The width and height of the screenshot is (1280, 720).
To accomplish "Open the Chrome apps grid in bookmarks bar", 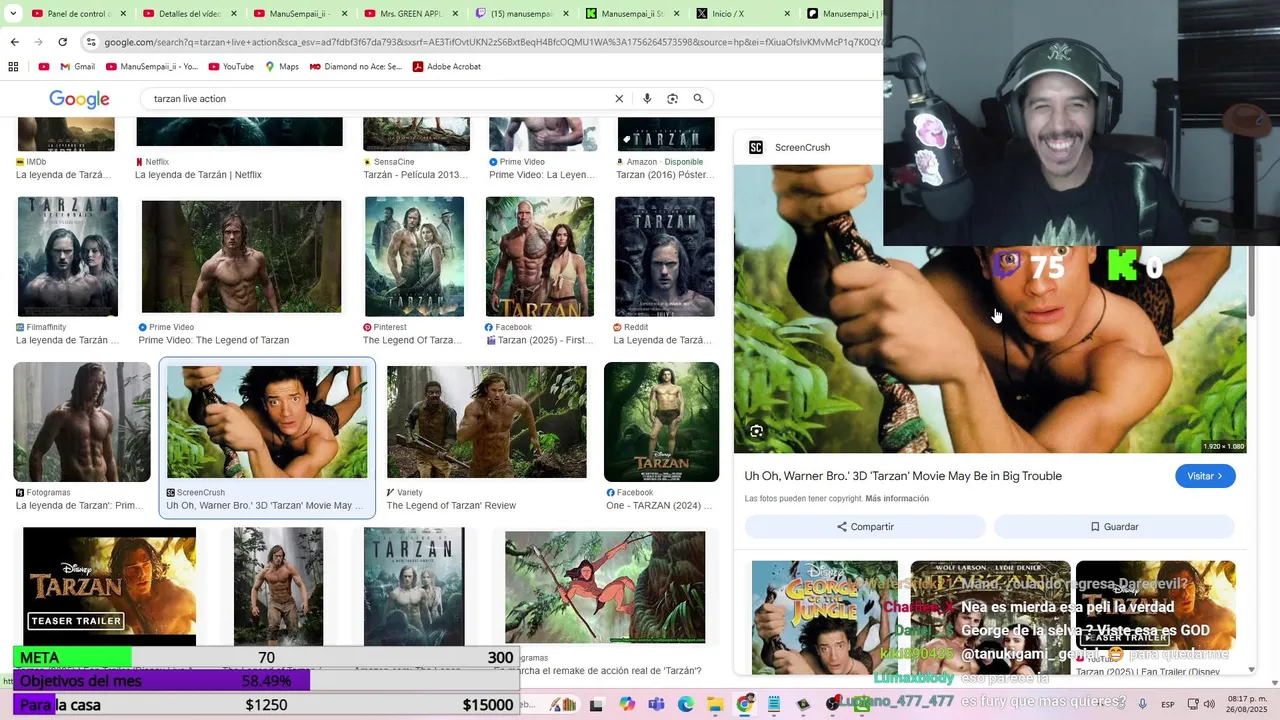I will (x=13, y=67).
